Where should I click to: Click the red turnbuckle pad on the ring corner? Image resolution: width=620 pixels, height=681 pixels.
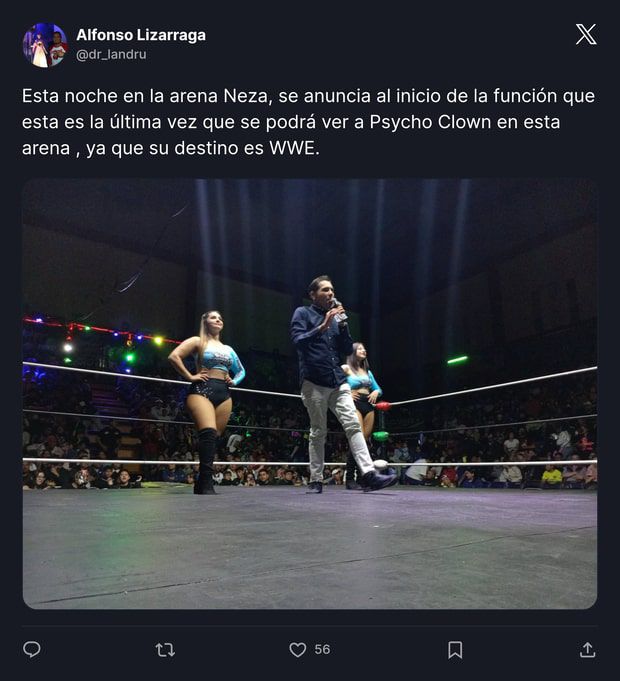click(x=383, y=407)
